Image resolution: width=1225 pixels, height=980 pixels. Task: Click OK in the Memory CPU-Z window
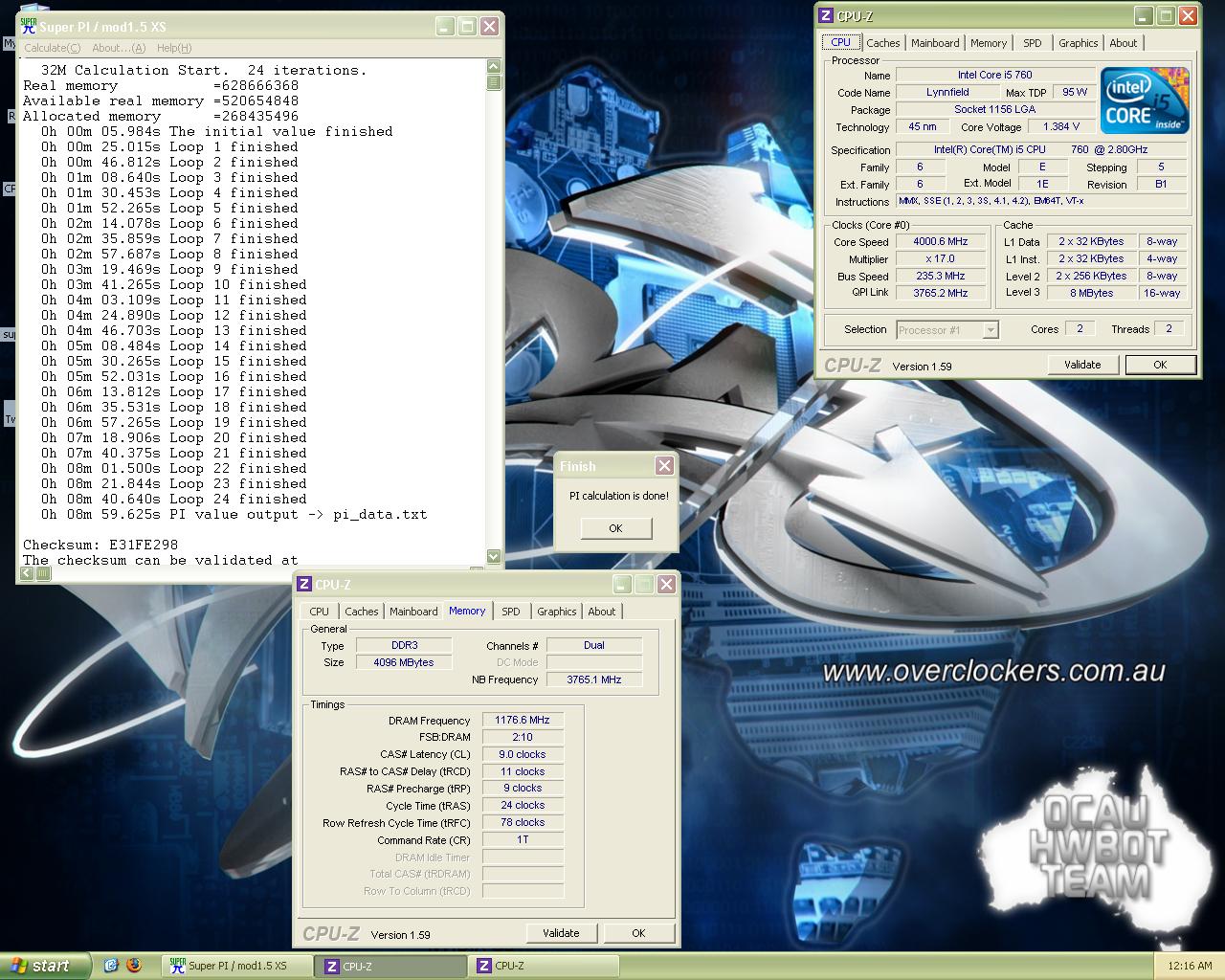pyautogui.click(x=638, y=933)
